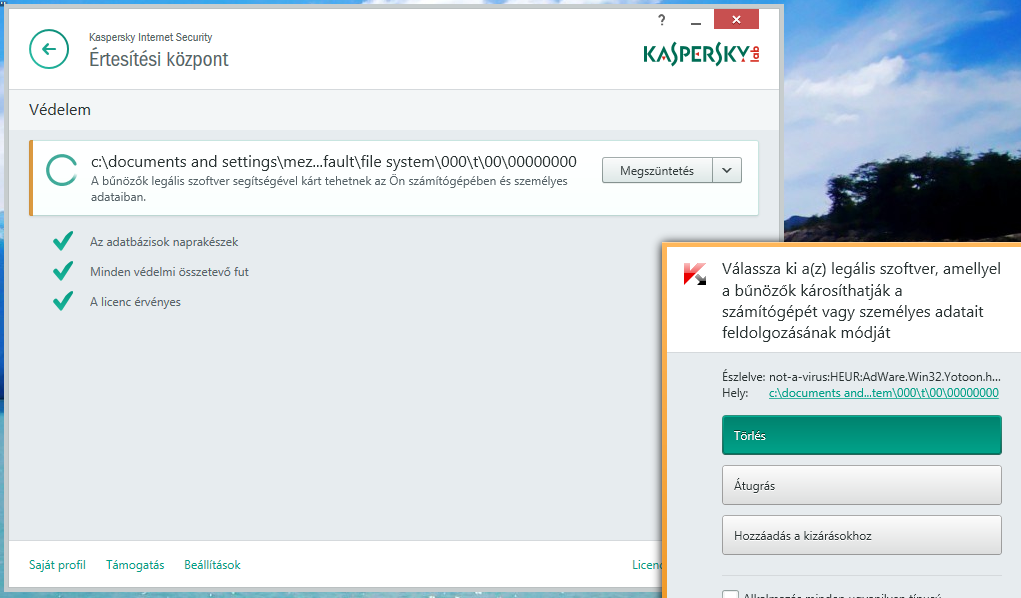Click the Kaspersky Internet Security subtitle
1021x598 pixels.
(x=150, y=37)
